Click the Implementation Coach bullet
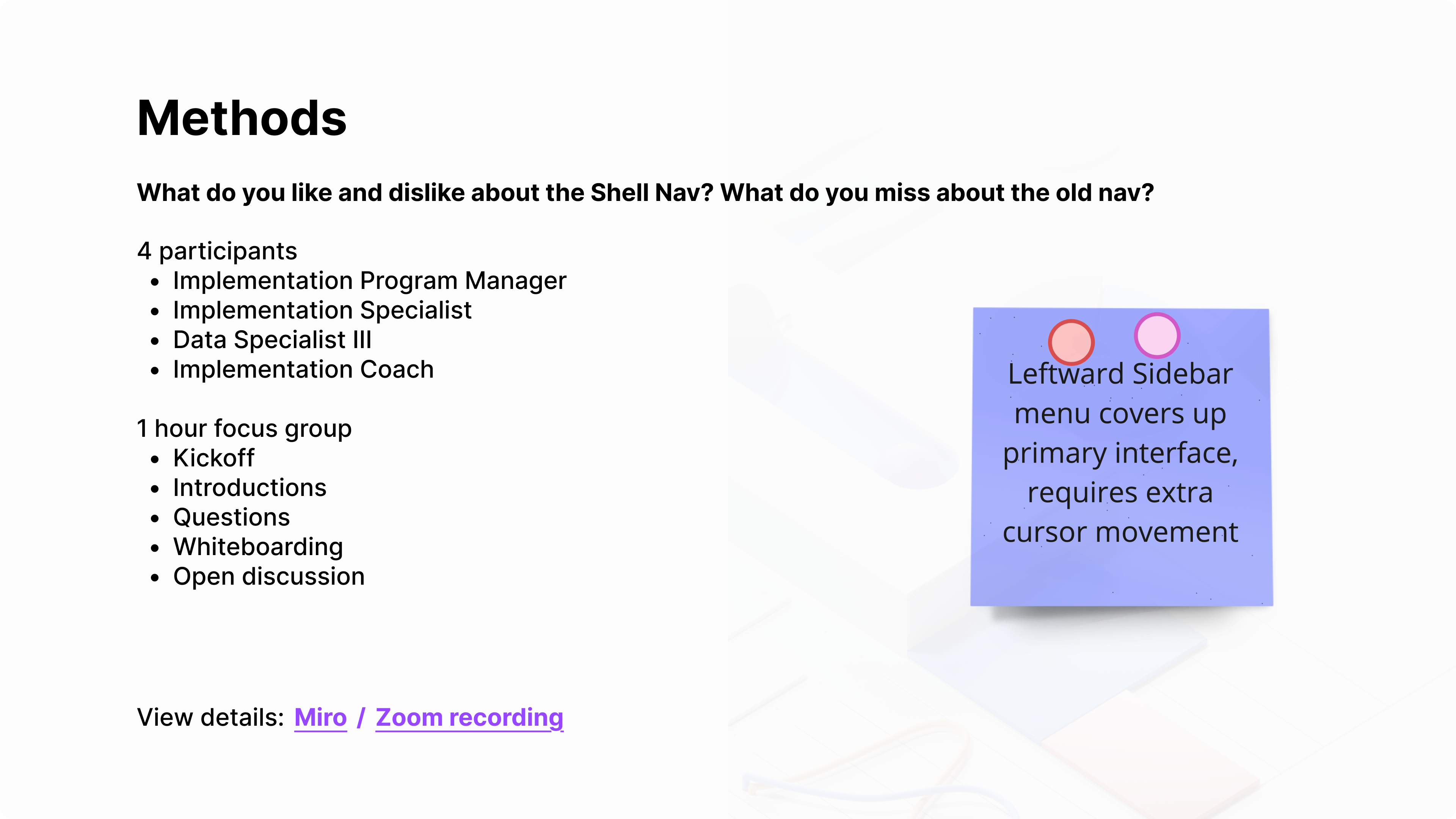 click(x=303, y=370)
